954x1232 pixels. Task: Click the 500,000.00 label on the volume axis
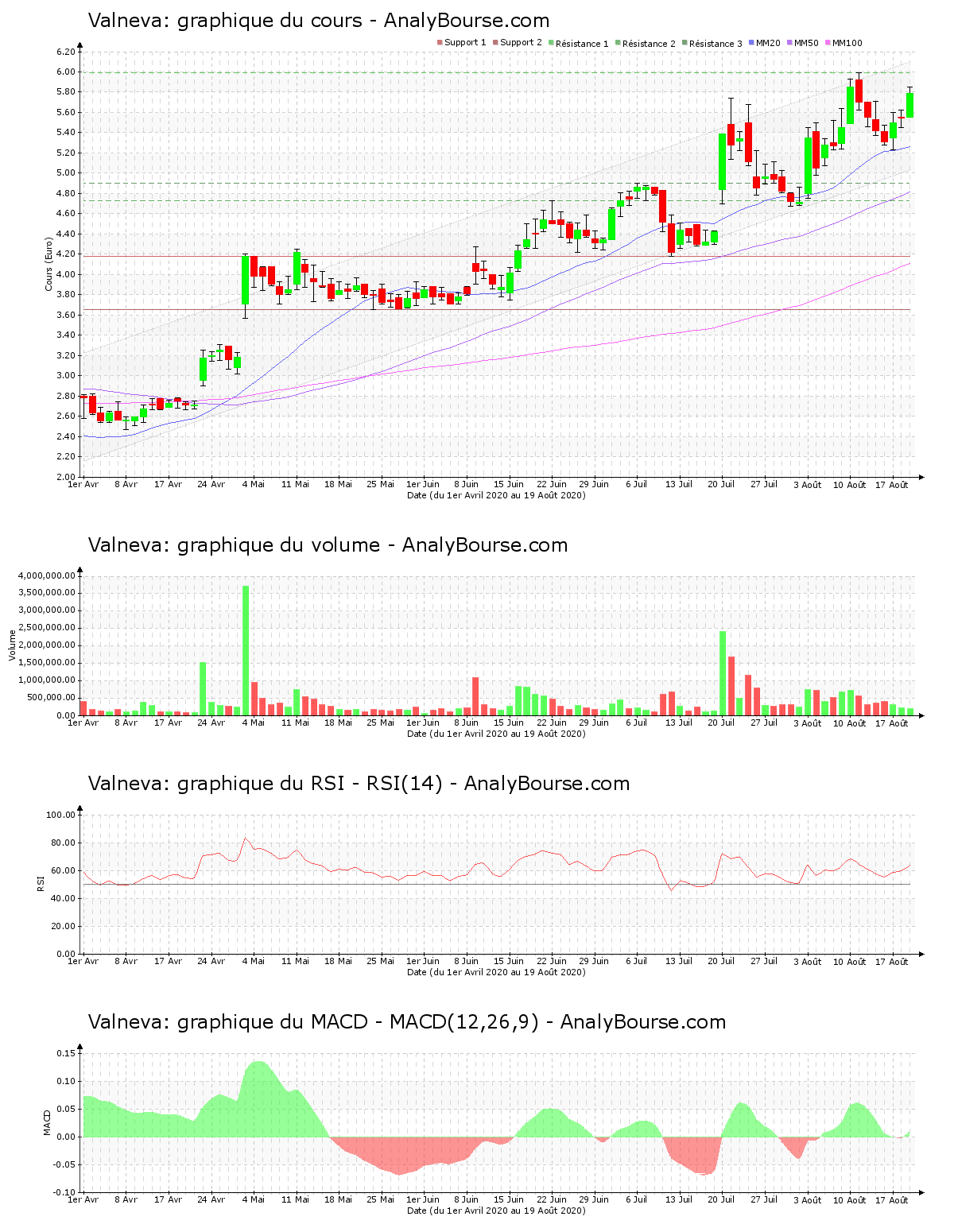(51, 698)
